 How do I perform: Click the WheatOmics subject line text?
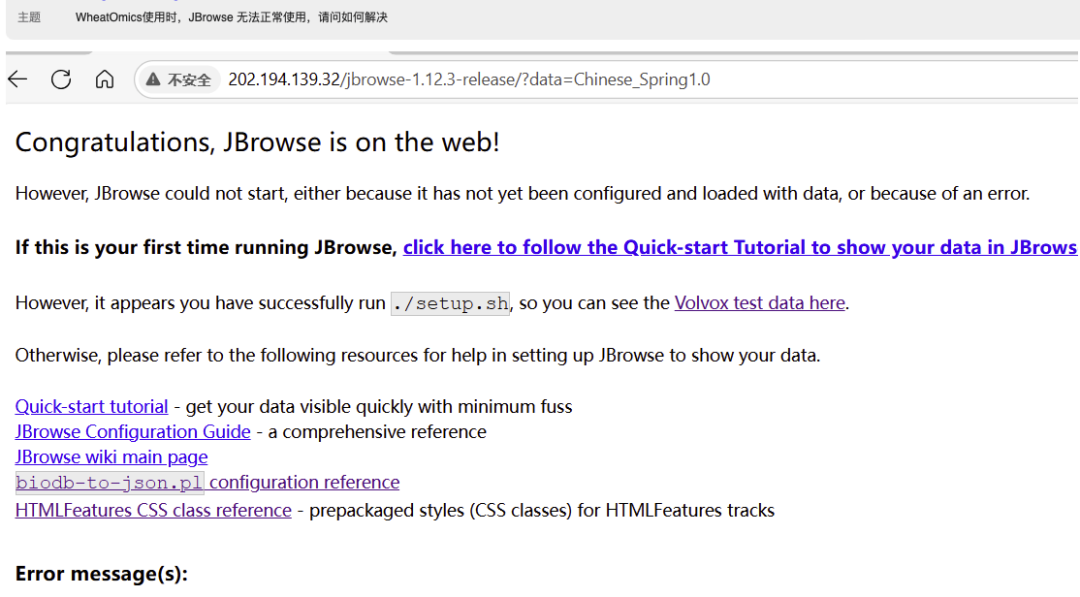[231, 17]
